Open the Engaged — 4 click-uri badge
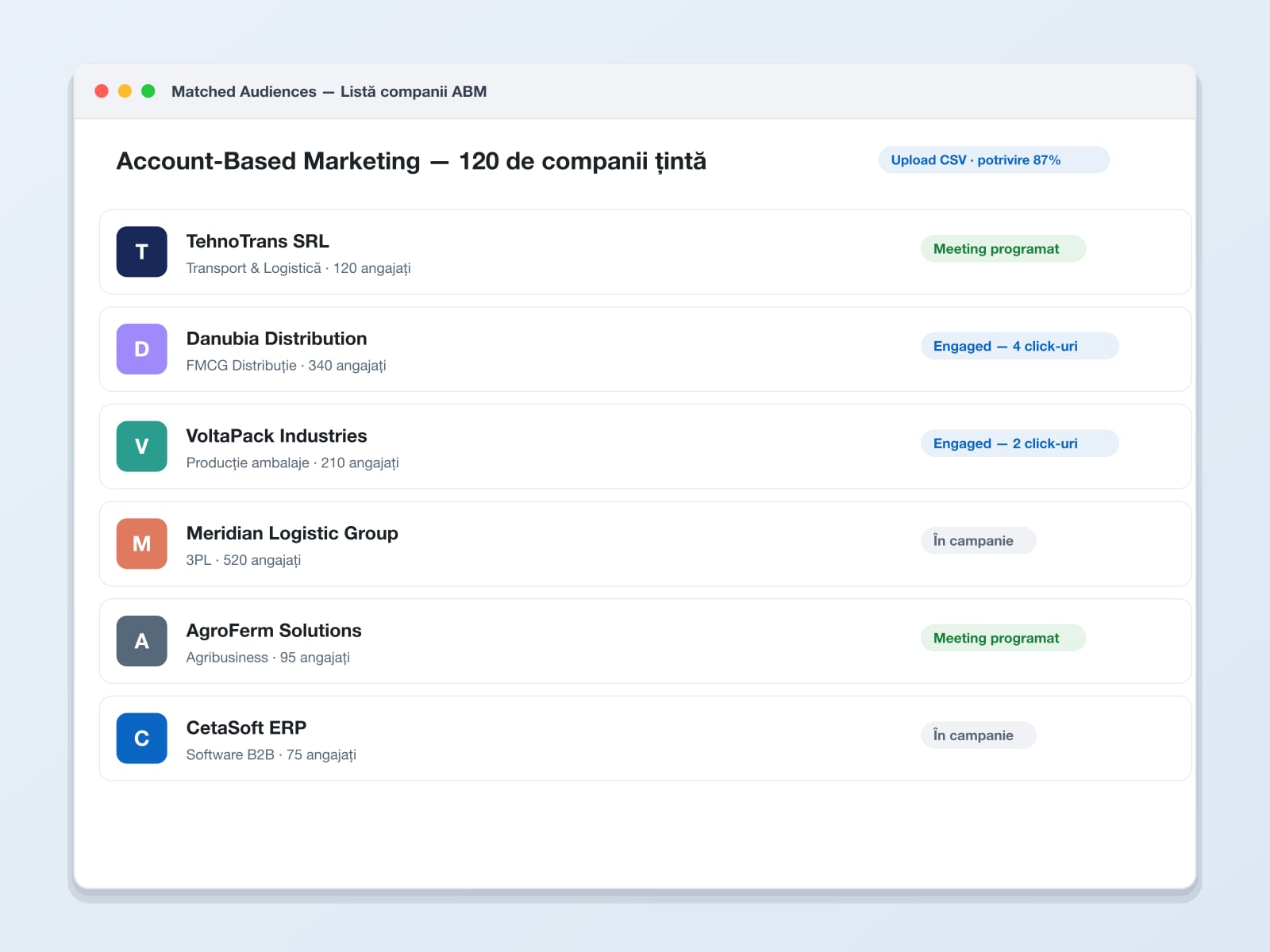Image resolution: width=1270 pixels, height=952 pixels. (x=1020, y=346)
